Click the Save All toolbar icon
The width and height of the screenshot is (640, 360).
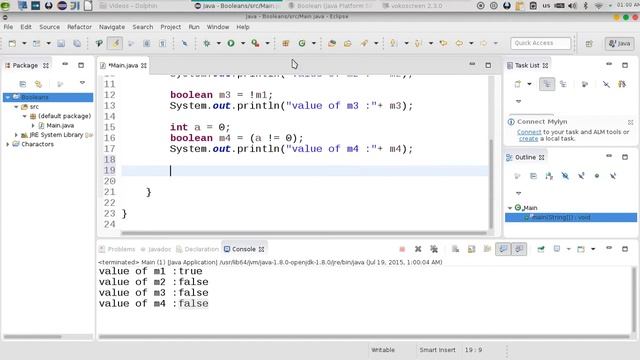click(x=77, y=43)
